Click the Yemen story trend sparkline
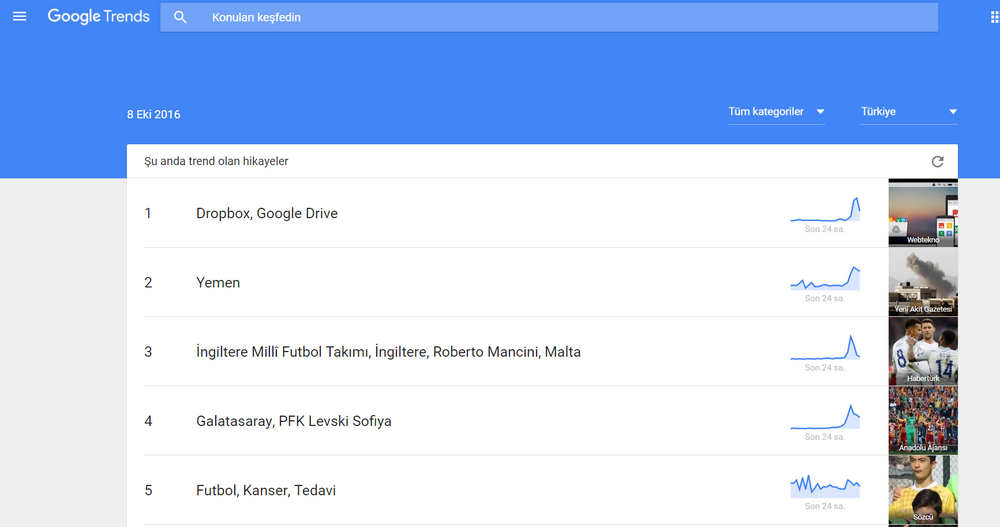Screen dimensions: 1000x527 point(825,279)
